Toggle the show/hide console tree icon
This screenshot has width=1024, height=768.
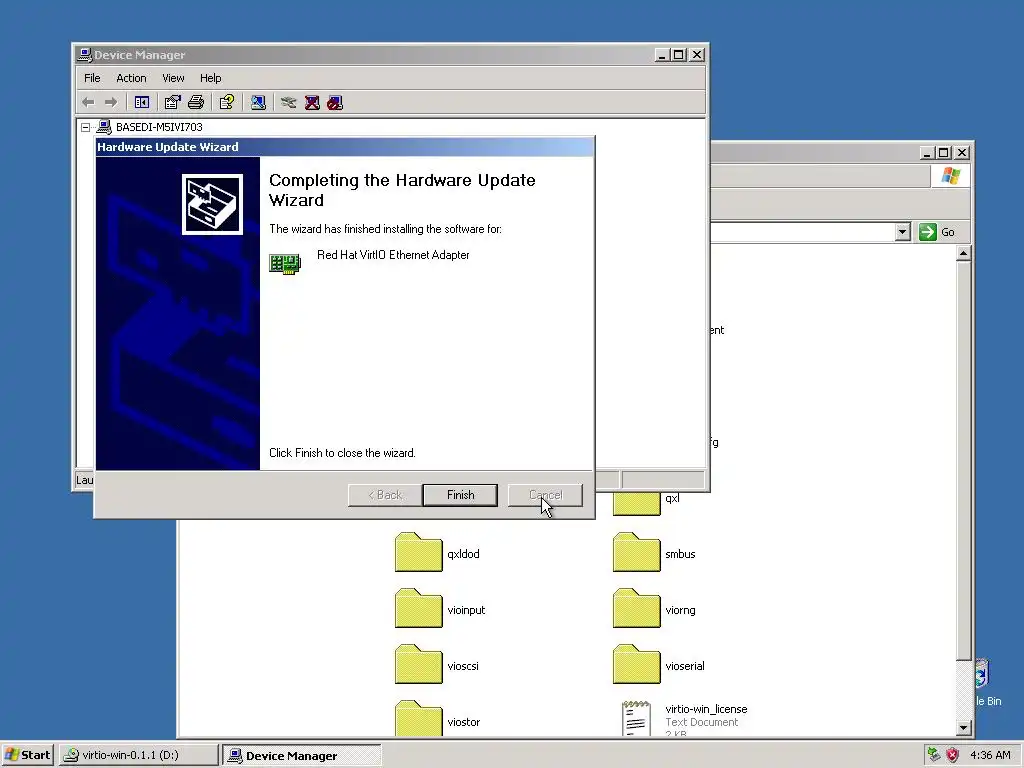pyautogui.click(x=142, y=103)
